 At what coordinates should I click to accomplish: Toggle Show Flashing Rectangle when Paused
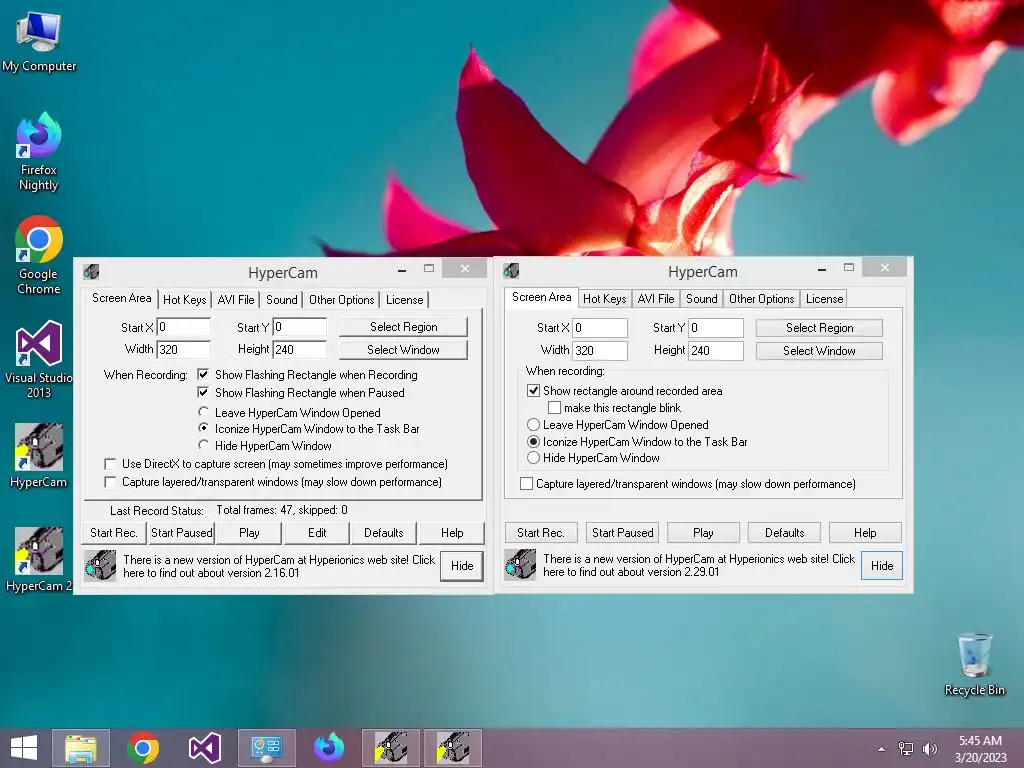203,392
